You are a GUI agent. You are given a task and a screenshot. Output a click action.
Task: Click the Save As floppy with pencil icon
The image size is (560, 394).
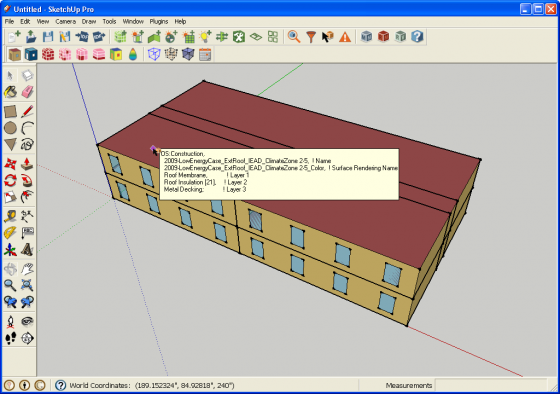(x=65, y=37)
